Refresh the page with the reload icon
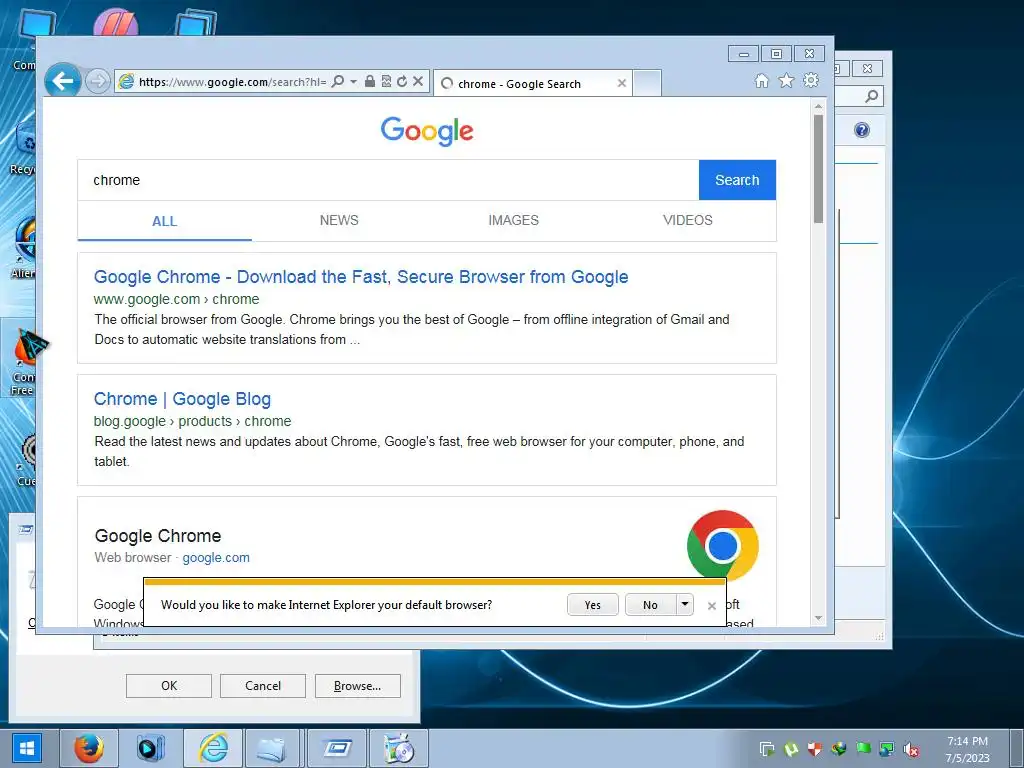 point(402,82)
